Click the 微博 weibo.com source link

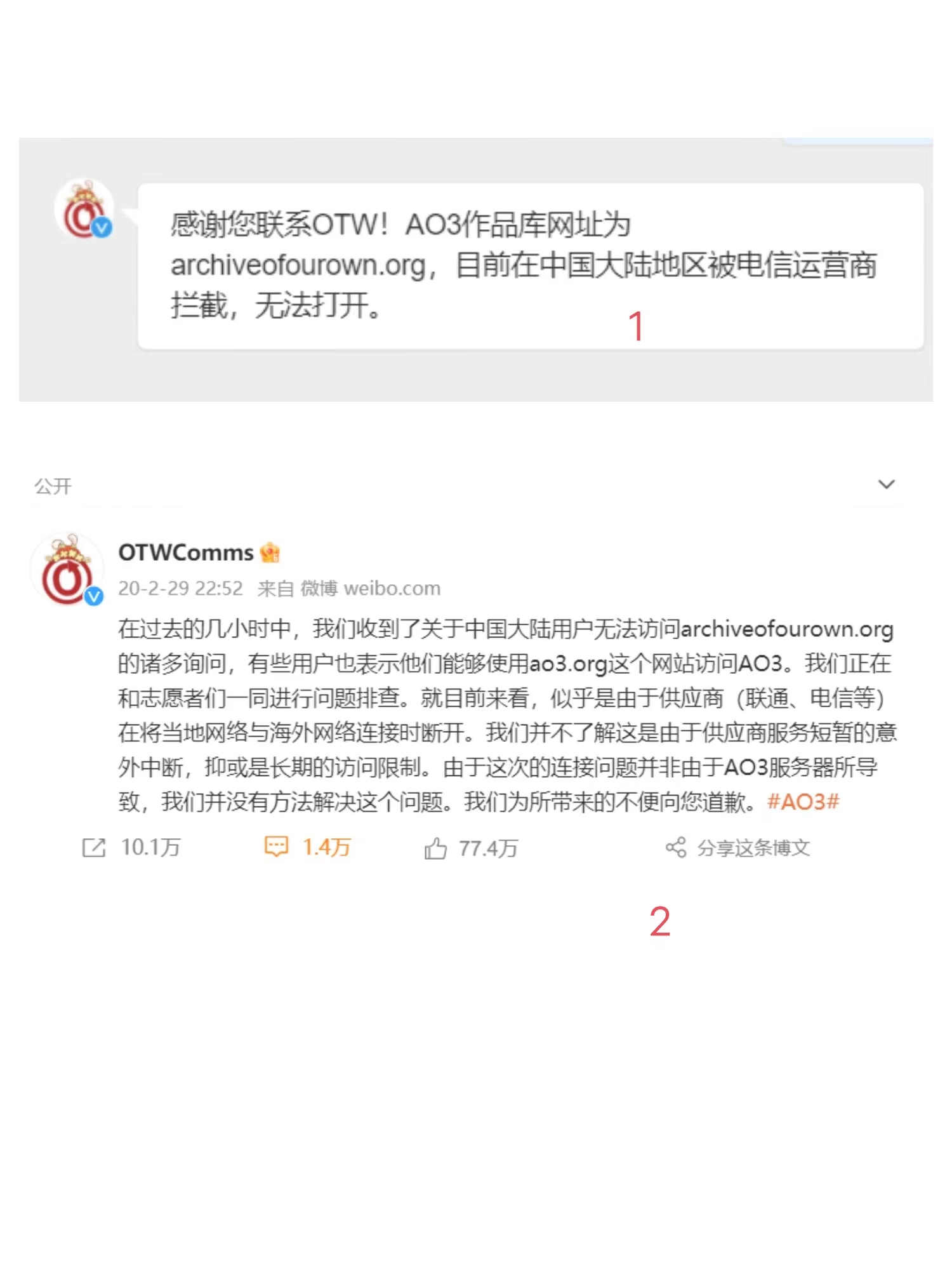point(370,589)
